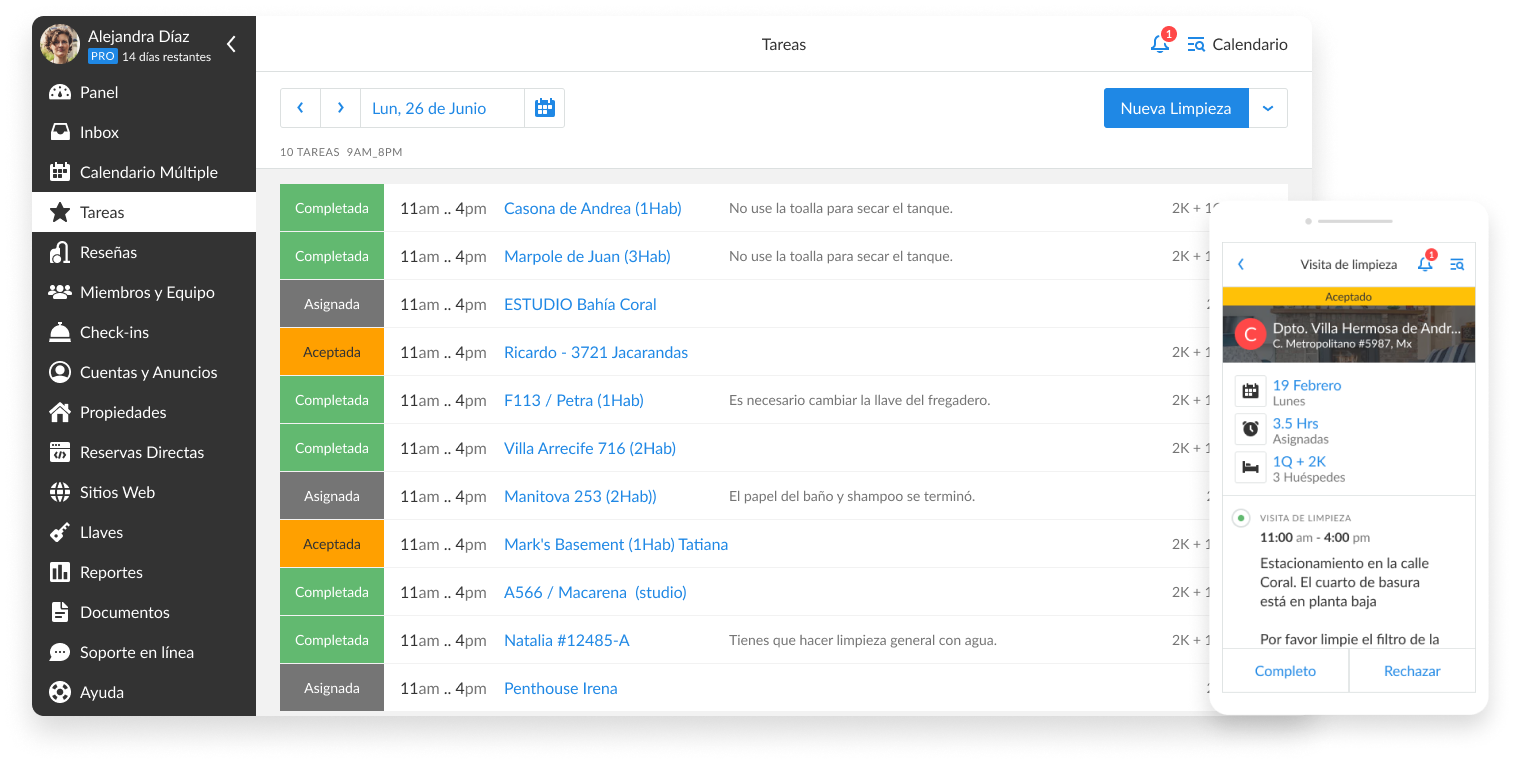Click the PRO badge under username
Image resolution: width=1514 pixels, height=764 pixels.
pos(102,57)
